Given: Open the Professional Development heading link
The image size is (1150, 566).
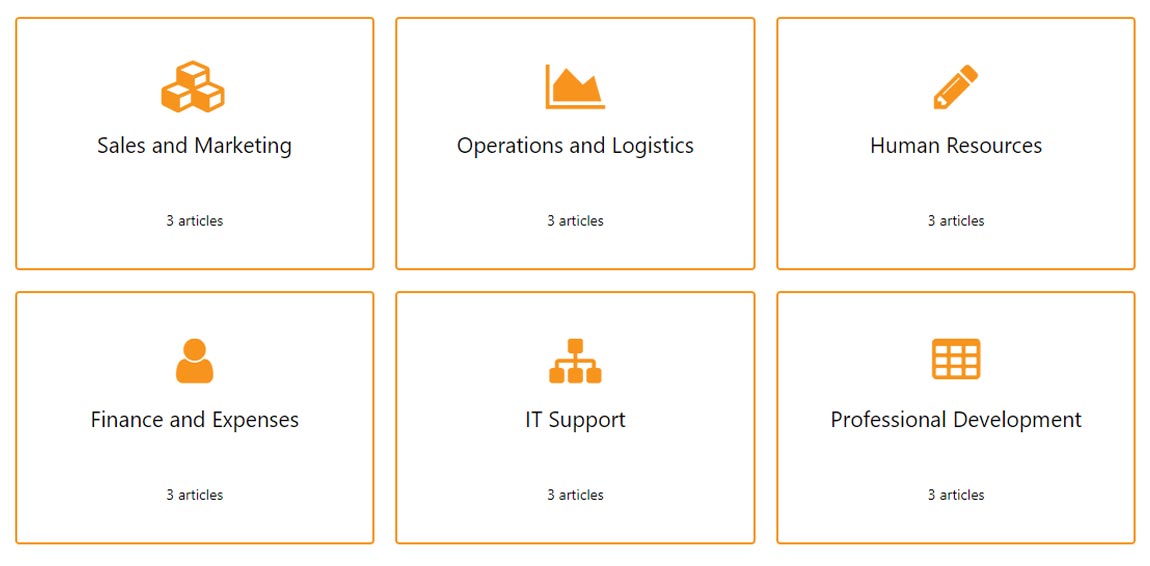Looking at the screenshot, I should pos(956,420).
